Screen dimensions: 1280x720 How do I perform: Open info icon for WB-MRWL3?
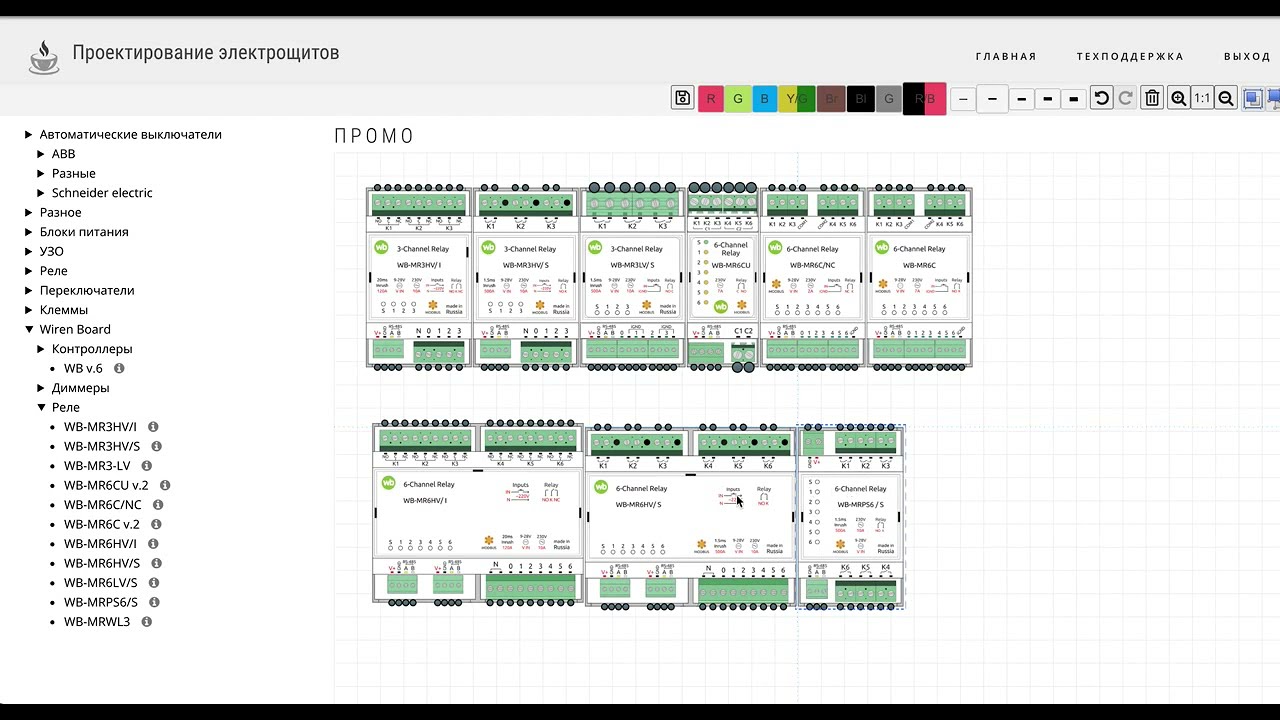click(x=146, y=622)
